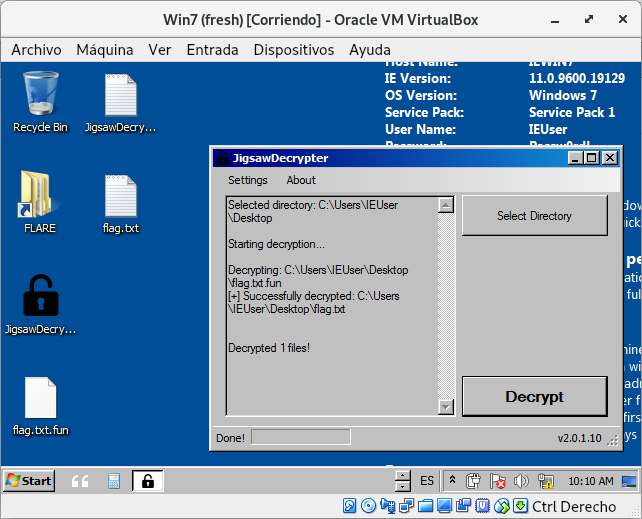Open the Windows Start menu

[29, 481]
